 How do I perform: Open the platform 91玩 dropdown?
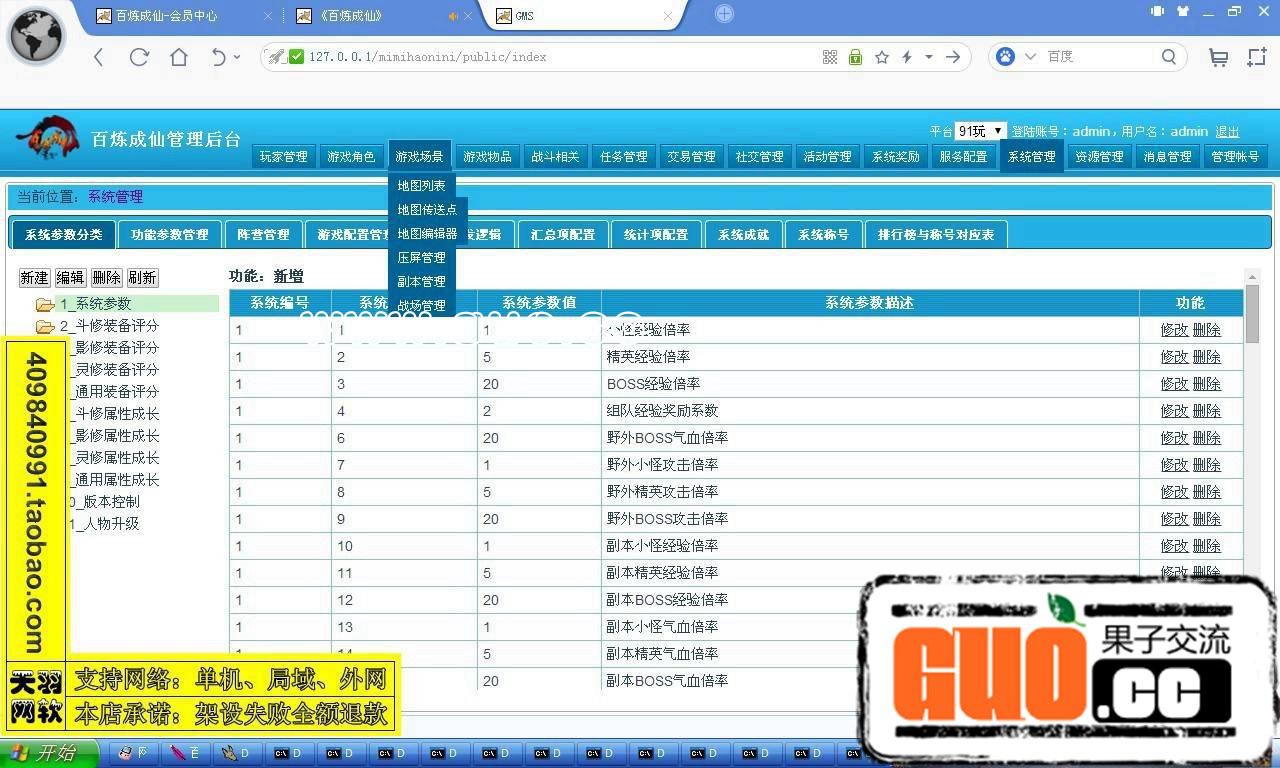click(980, 131)
